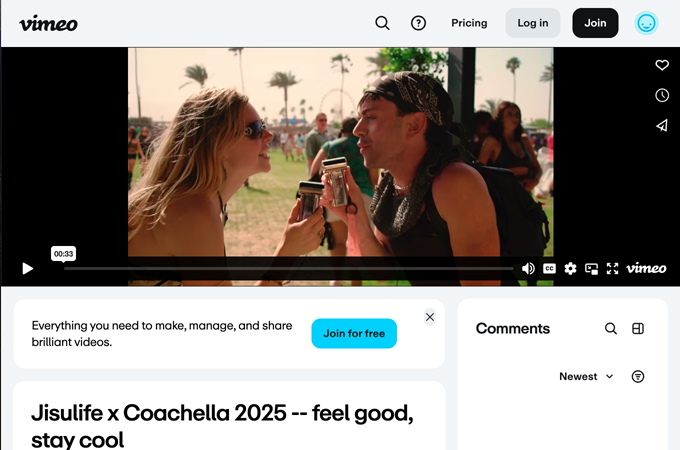
Task: Open the Vimeo home logo
Action: tap(48, 23)
